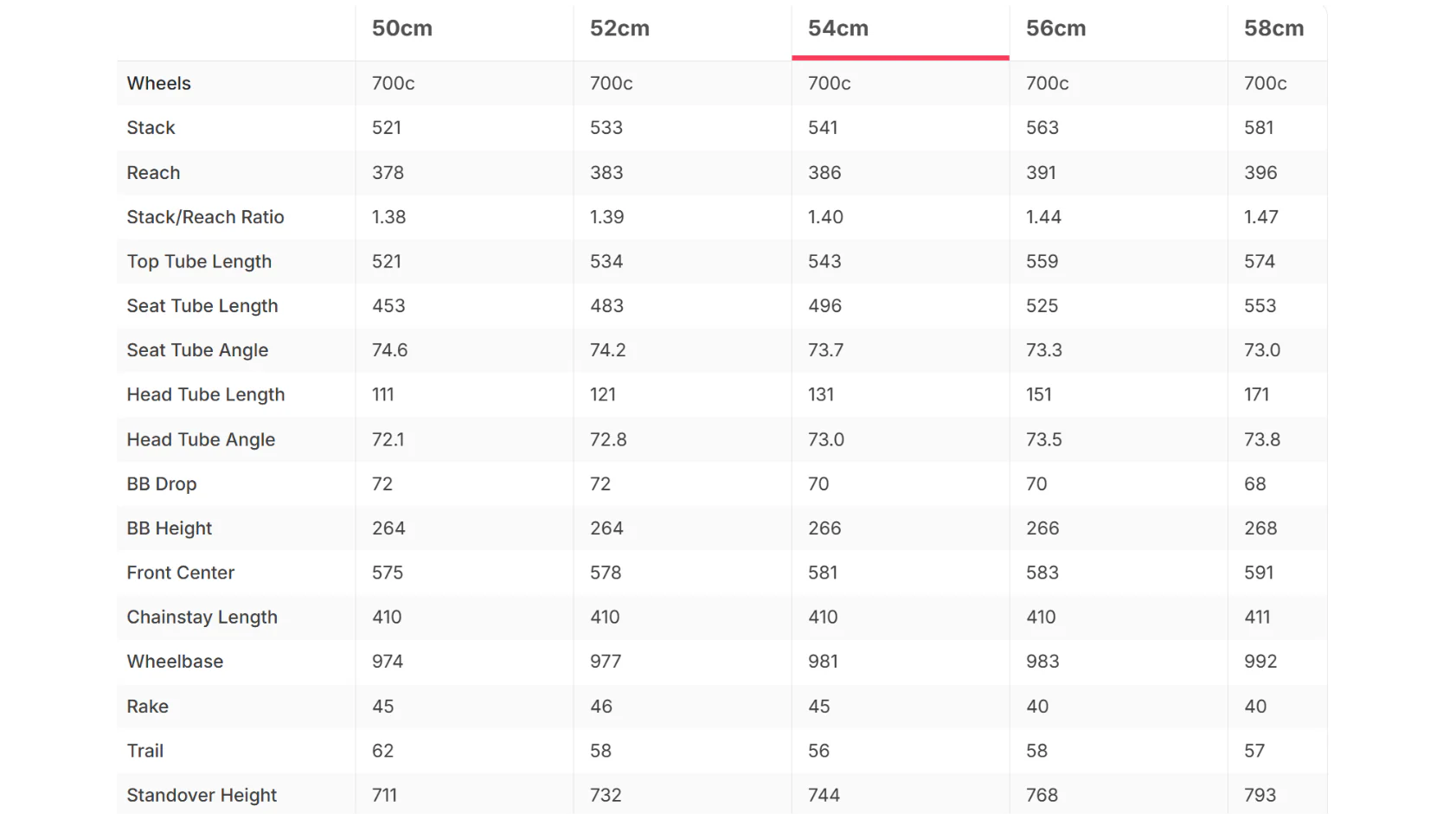
Task: Click the Top Tube Length label
Action: (200, 261)
